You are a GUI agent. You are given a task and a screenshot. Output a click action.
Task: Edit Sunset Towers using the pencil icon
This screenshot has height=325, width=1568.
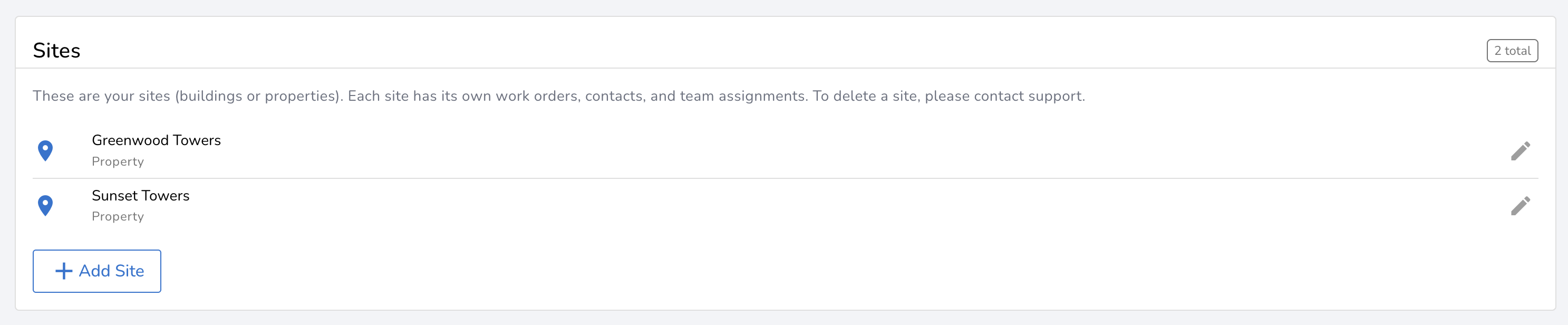point(1520,206)
